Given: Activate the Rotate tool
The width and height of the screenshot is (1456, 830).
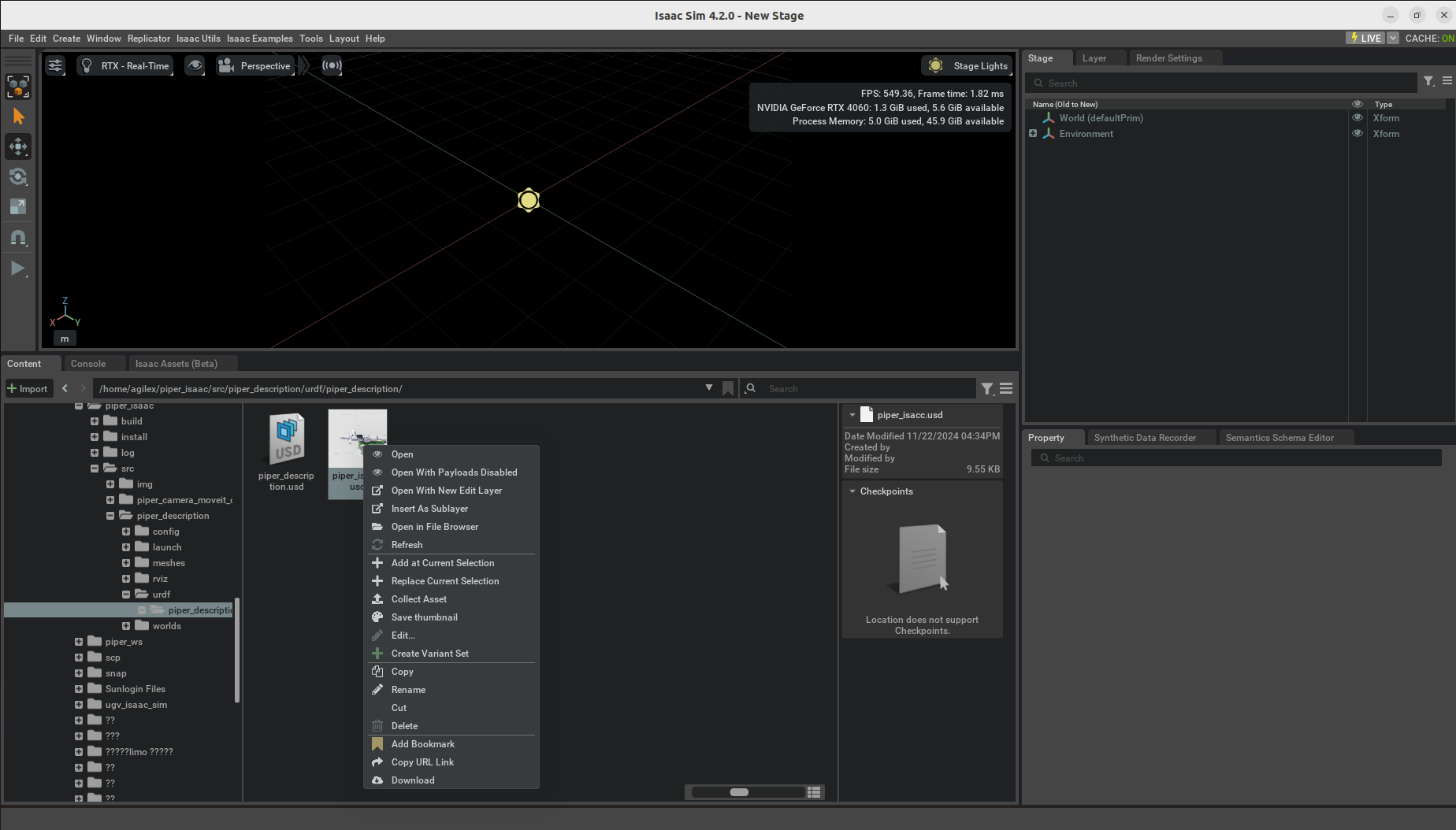Looking at the screenshot, I should tap(18, 176).
